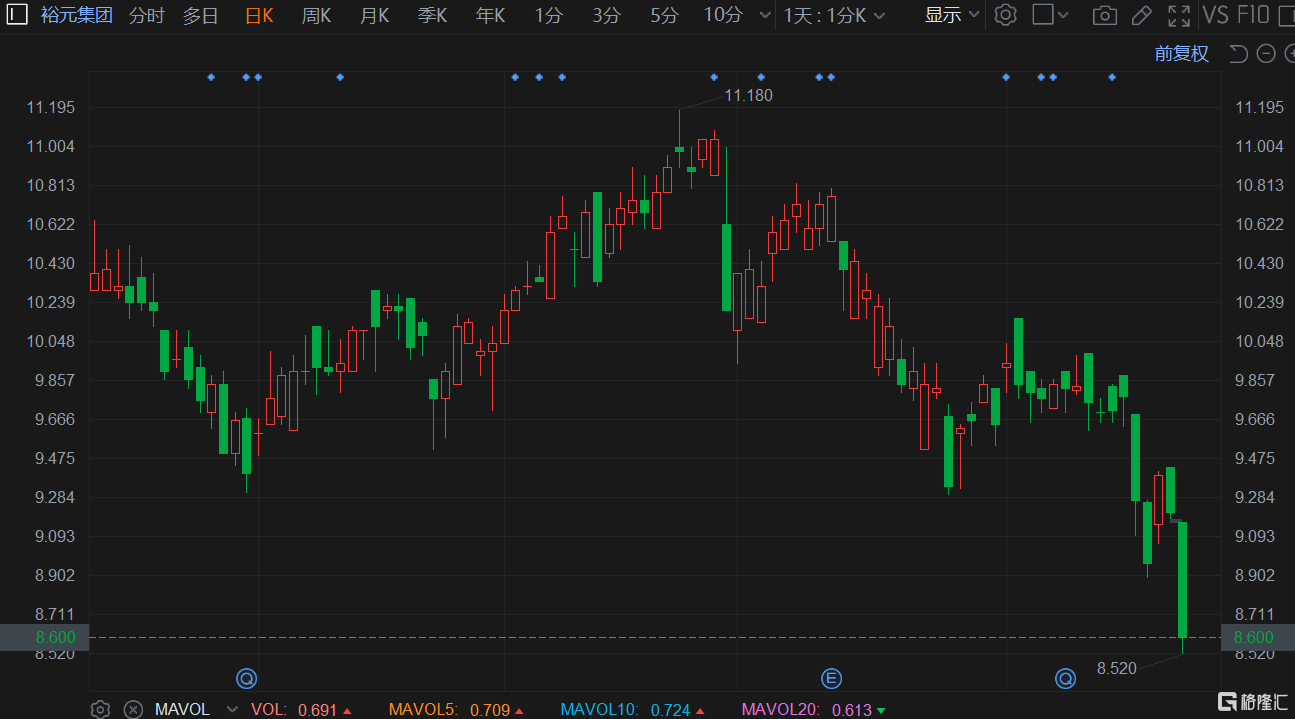Select the 5分 five-minute chart tab
The image size is (1295, 719).
pos(664,15)
